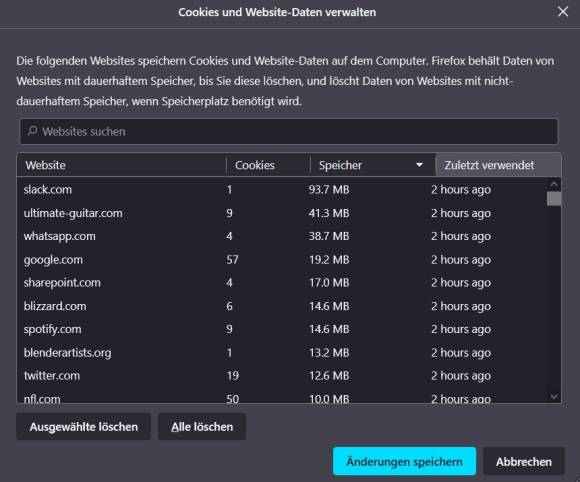This screenshot has width=580, height=482.
Task: Sort list by Website column header
Action: pyautogui.click(x=122, y=165)
